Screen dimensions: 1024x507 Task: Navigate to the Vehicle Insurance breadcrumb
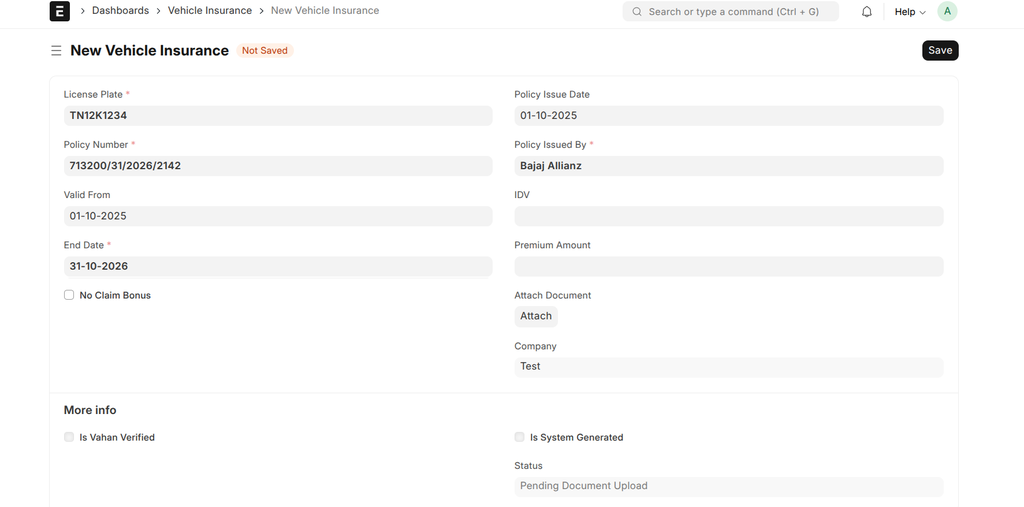(209, 11)
